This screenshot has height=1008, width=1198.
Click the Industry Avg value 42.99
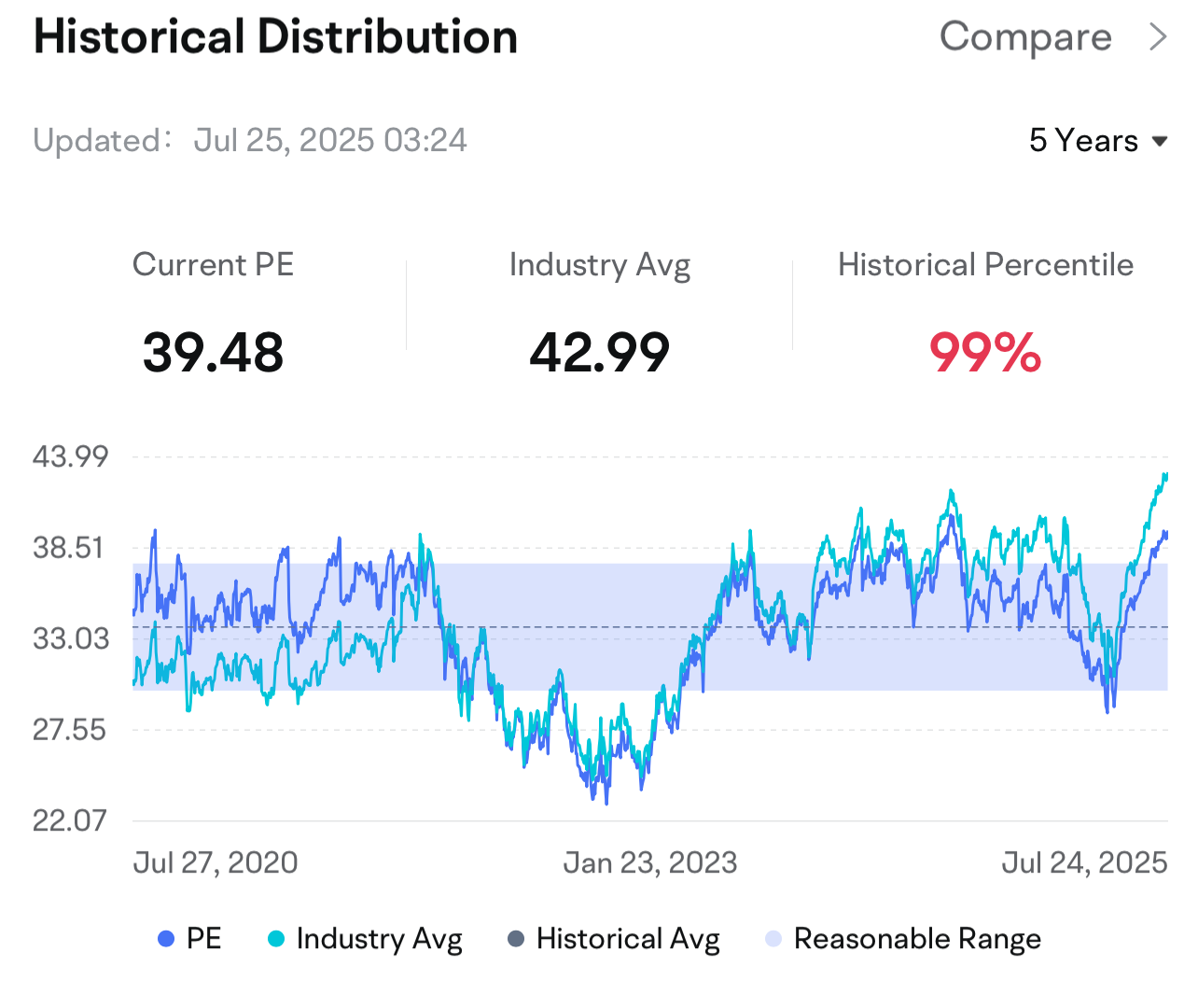pyautogui.click(x=600, y=353)
